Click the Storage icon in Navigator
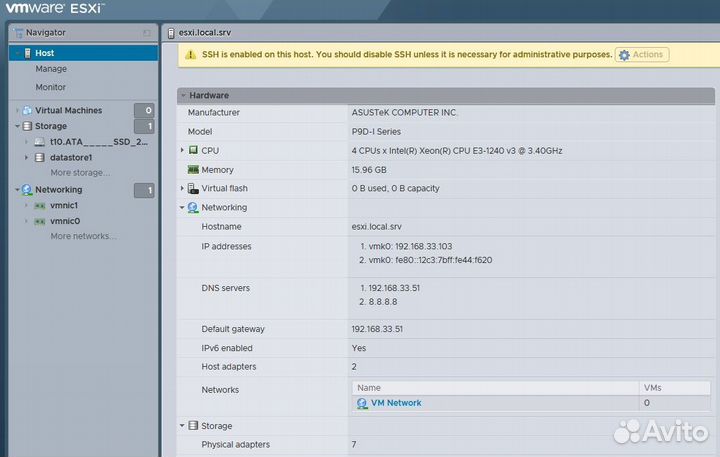720x457 pixels. pyautogui.click(x=28, y=126)
